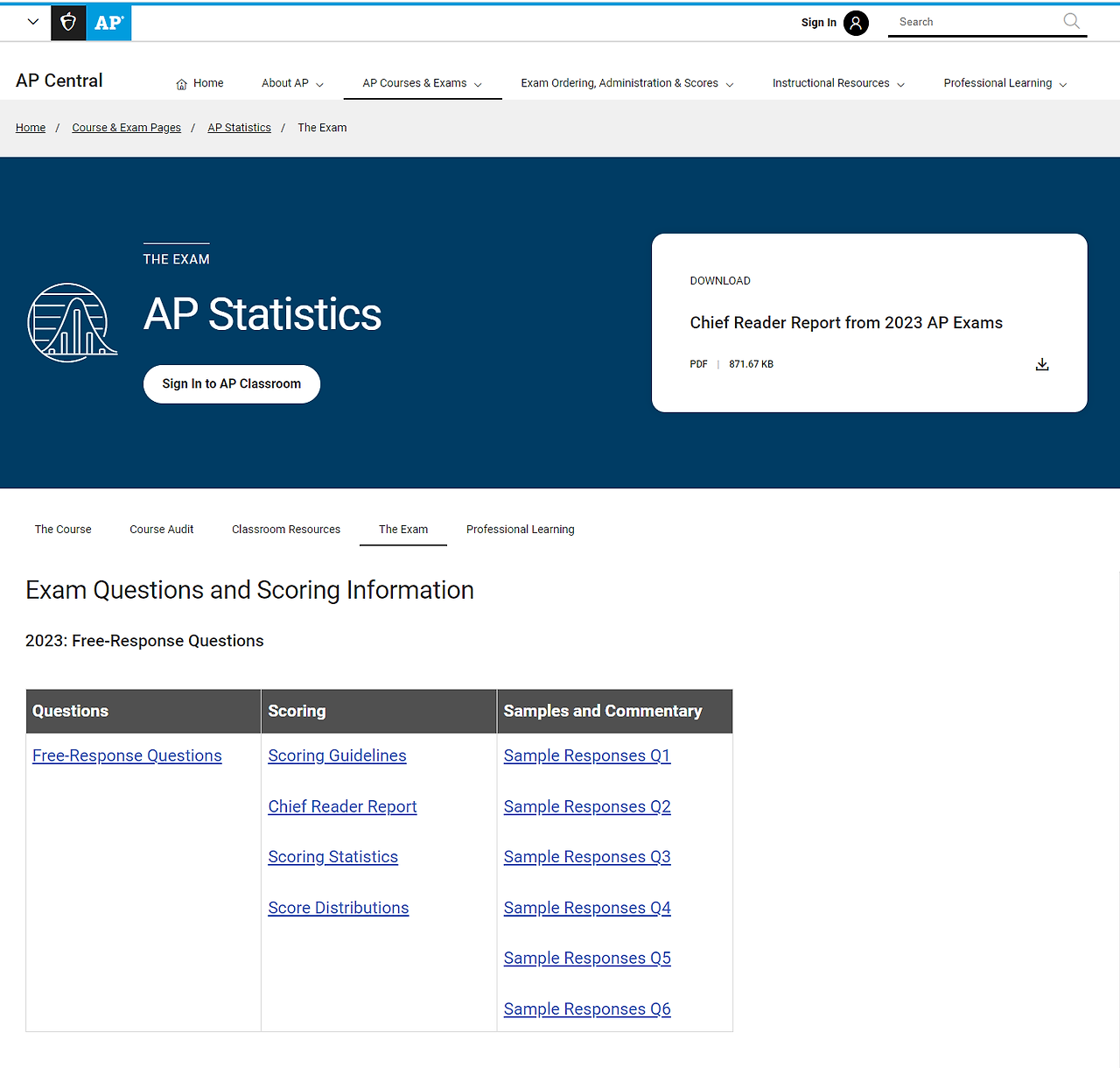
Task: Open the Professional Learning top navigation dropdown
Action: click(x=1005, y=83)
